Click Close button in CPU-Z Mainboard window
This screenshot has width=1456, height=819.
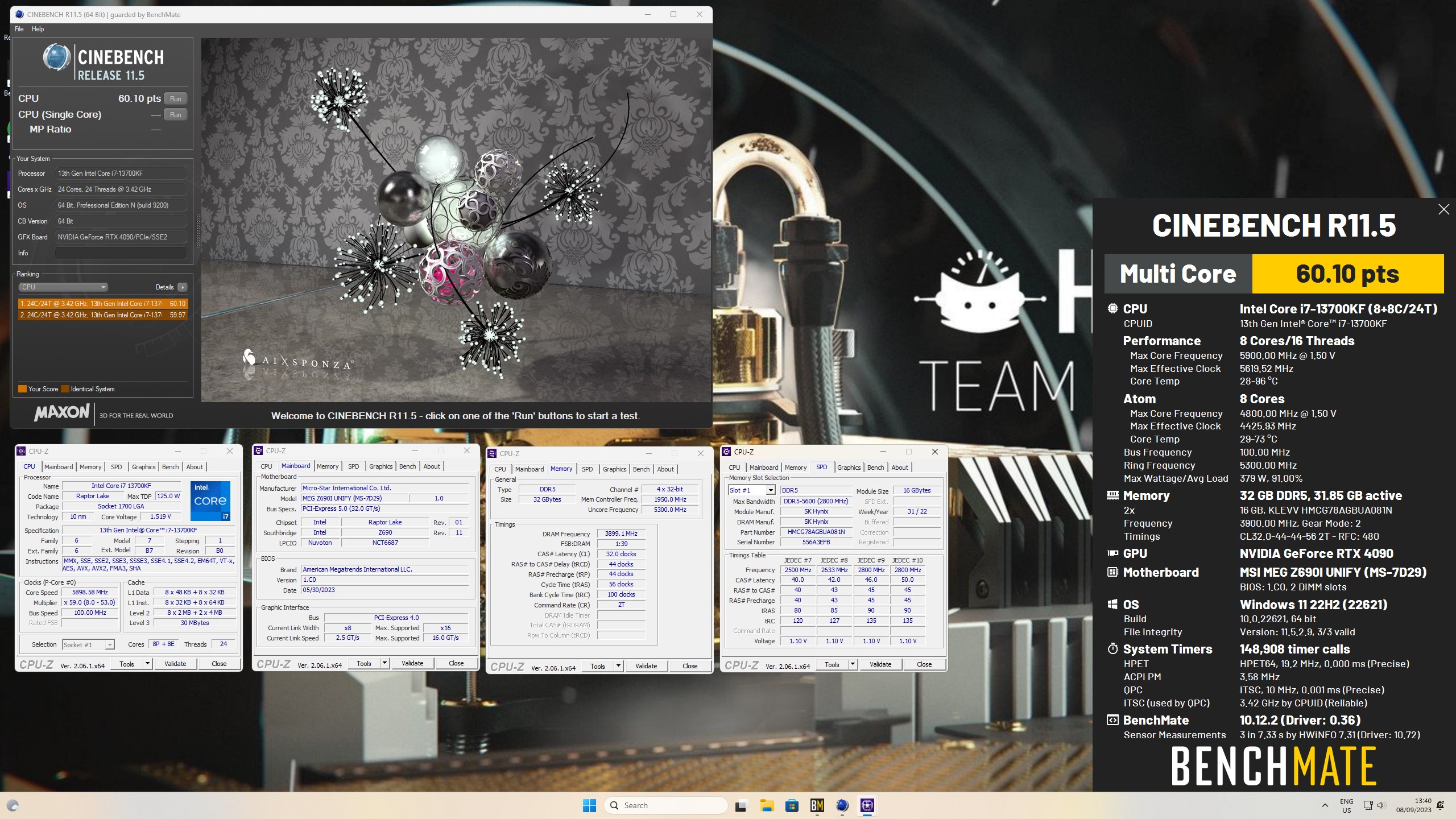click(x=456, y=663)
